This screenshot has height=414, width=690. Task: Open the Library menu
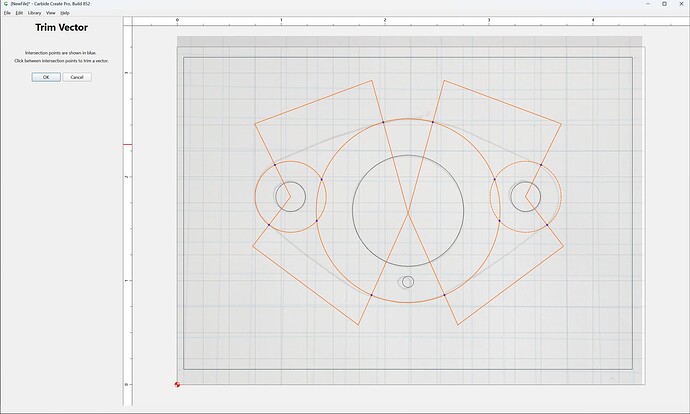(34, 13)
